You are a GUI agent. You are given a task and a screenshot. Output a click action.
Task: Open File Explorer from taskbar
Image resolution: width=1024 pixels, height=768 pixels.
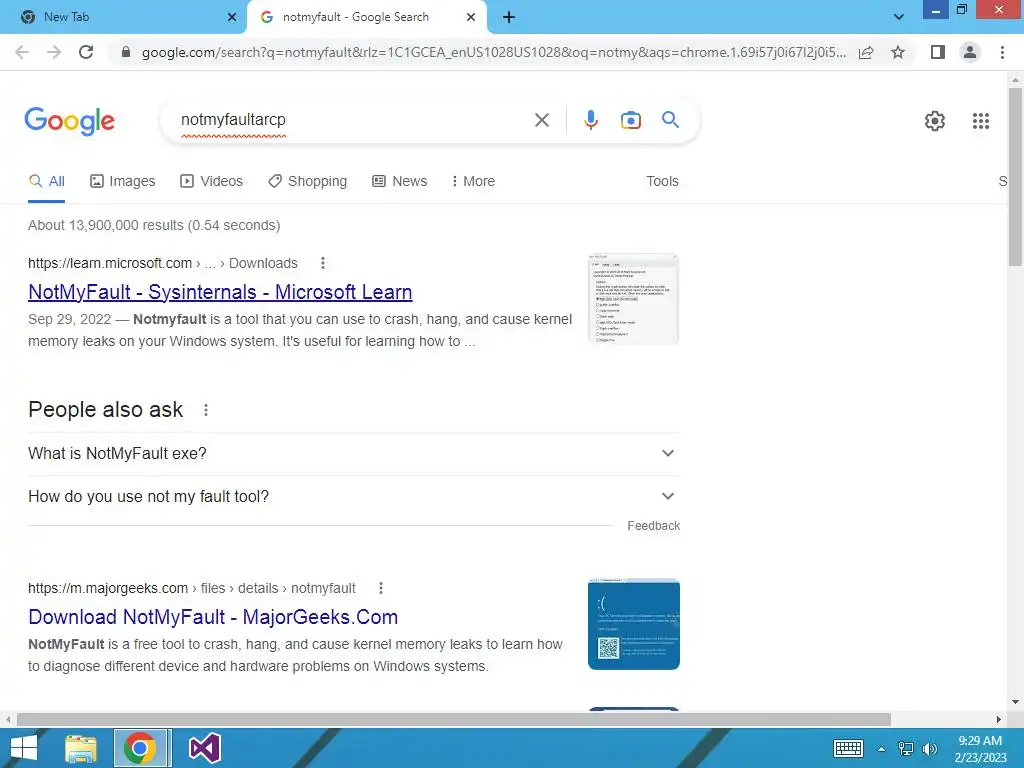81,748
